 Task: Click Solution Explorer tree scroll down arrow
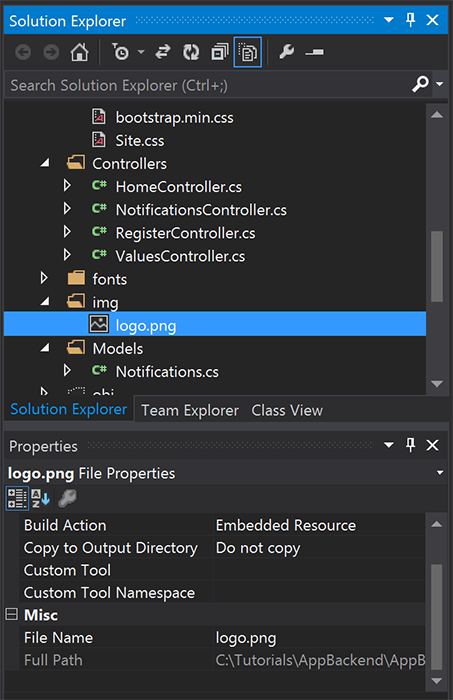(437, 383)
